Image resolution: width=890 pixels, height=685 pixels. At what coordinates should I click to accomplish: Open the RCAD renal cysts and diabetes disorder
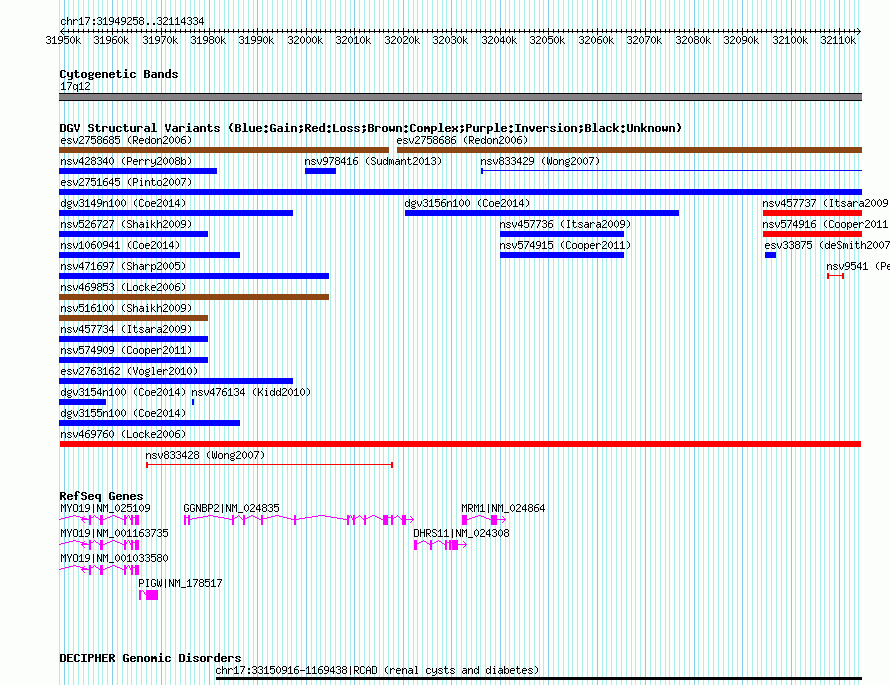pyautogui.click(x=539, y=678)
